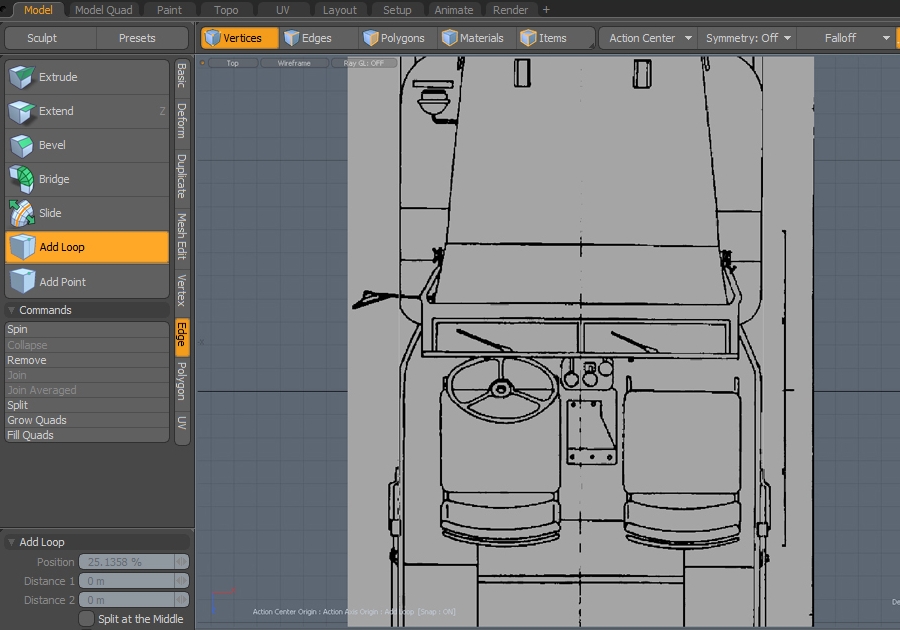Click the Items mode cube icon

pyautogui.click(x=528, y=38)
